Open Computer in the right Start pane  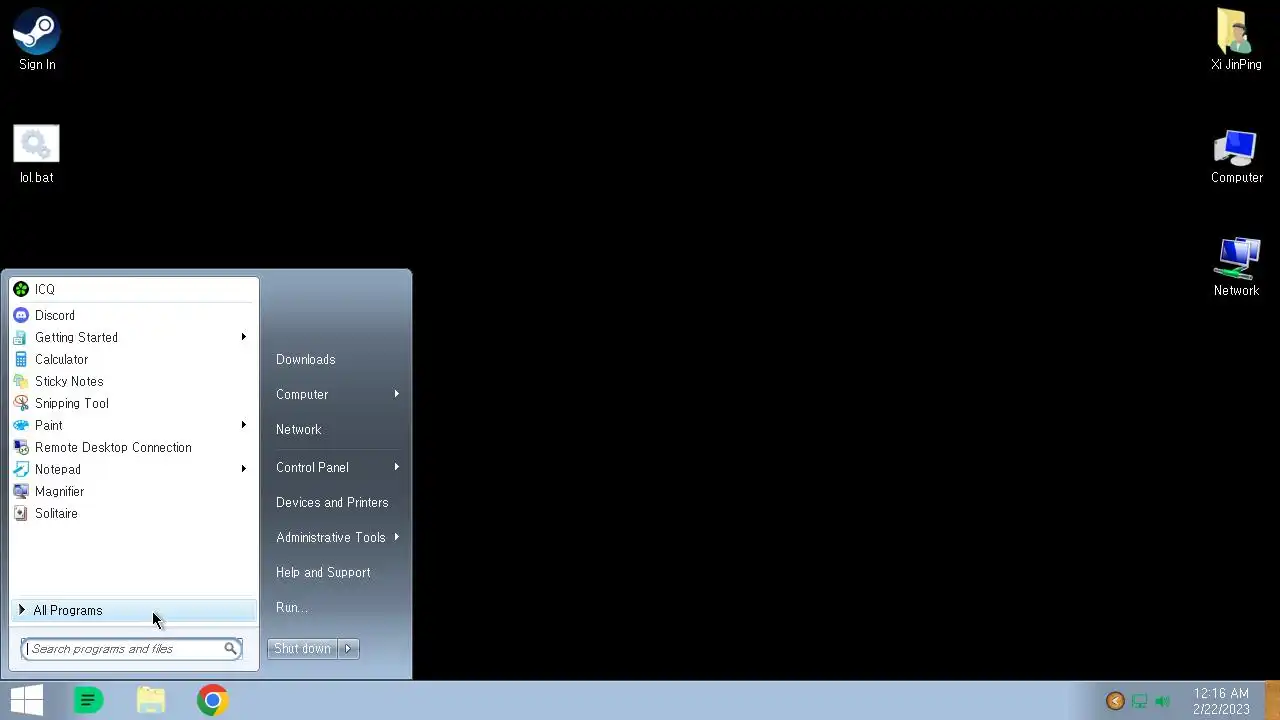point(302,394)
